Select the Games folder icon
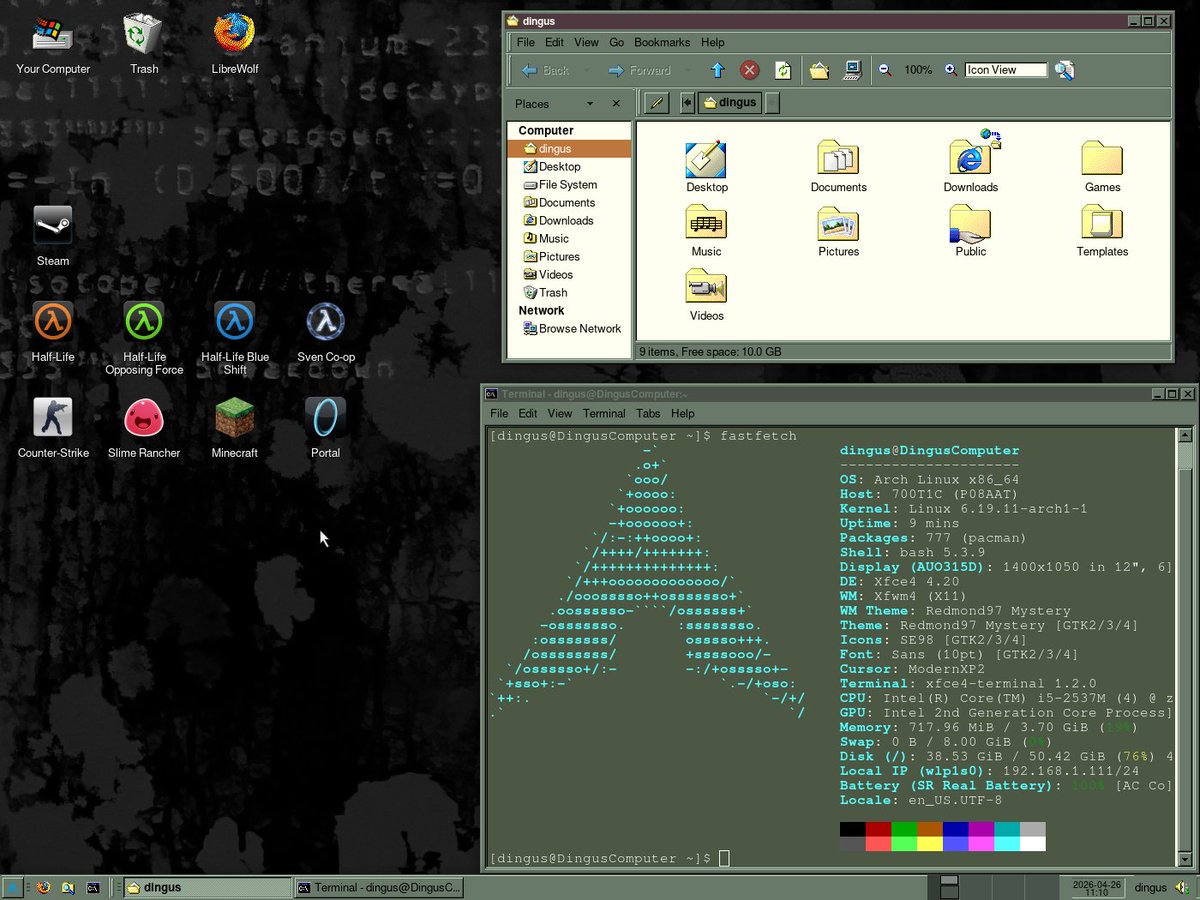 coord(1103,167)
